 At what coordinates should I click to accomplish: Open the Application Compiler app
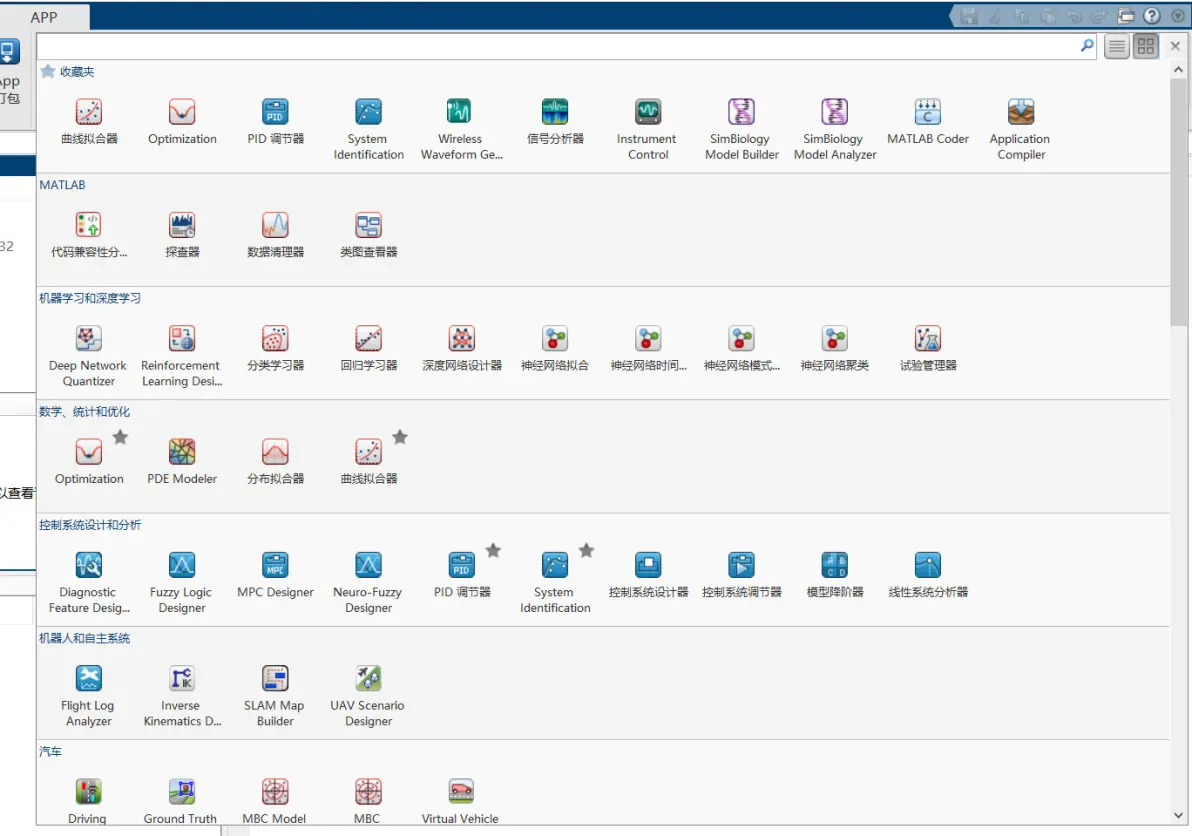coord(1020,129)
